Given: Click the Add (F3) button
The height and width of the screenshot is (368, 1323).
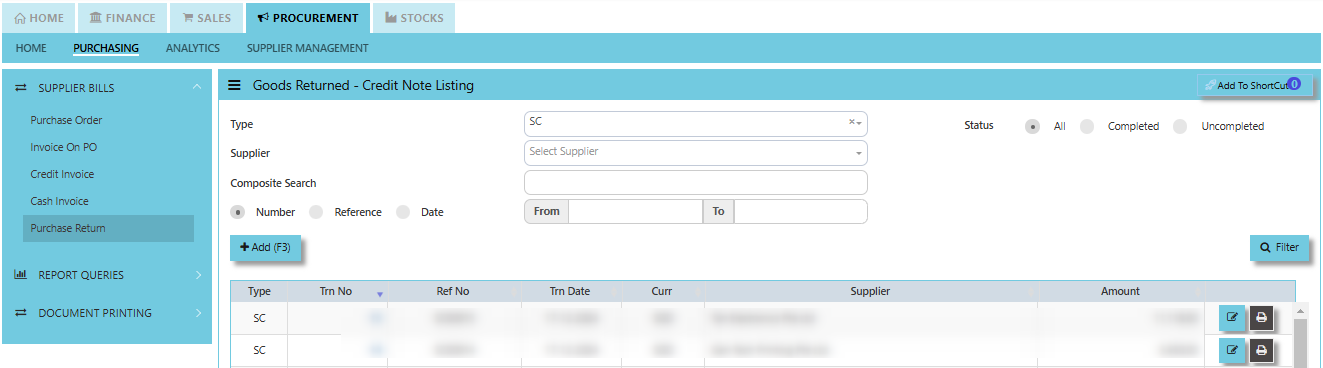Looking at the screenshot, I should [265, 247].
